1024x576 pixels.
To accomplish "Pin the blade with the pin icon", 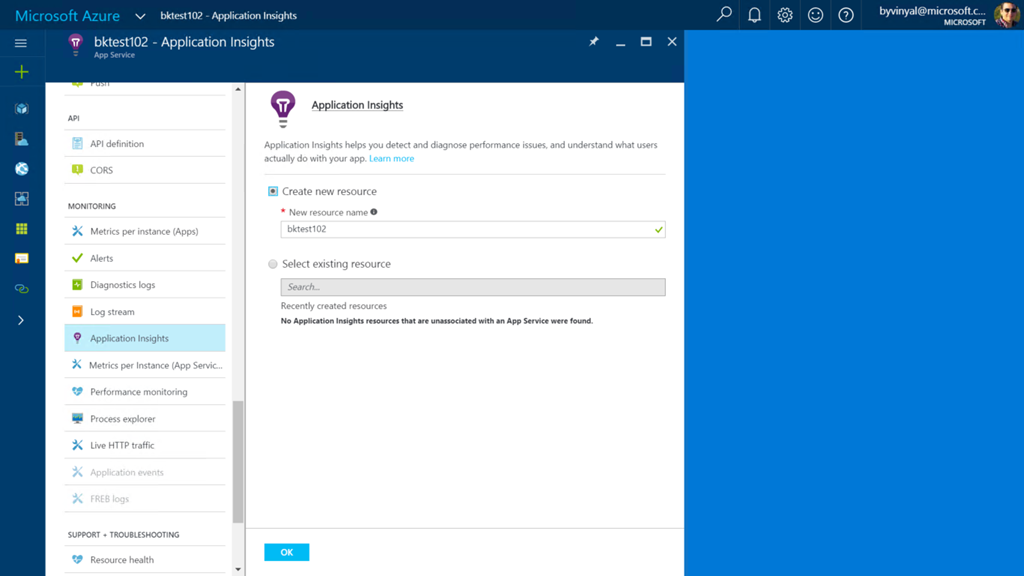I will 594,42.
